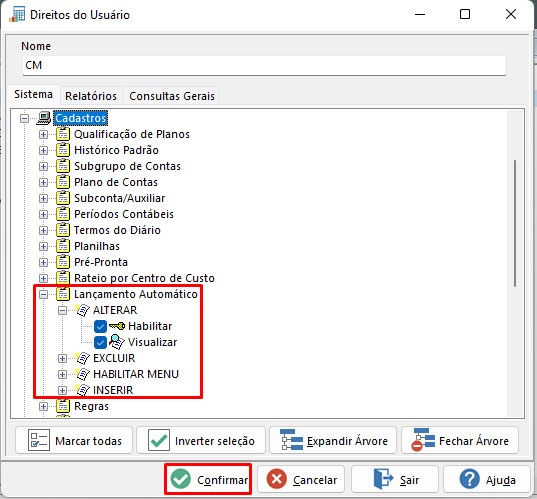
Task: Click the Cadastros computer icon
Action: pos(44,118)
